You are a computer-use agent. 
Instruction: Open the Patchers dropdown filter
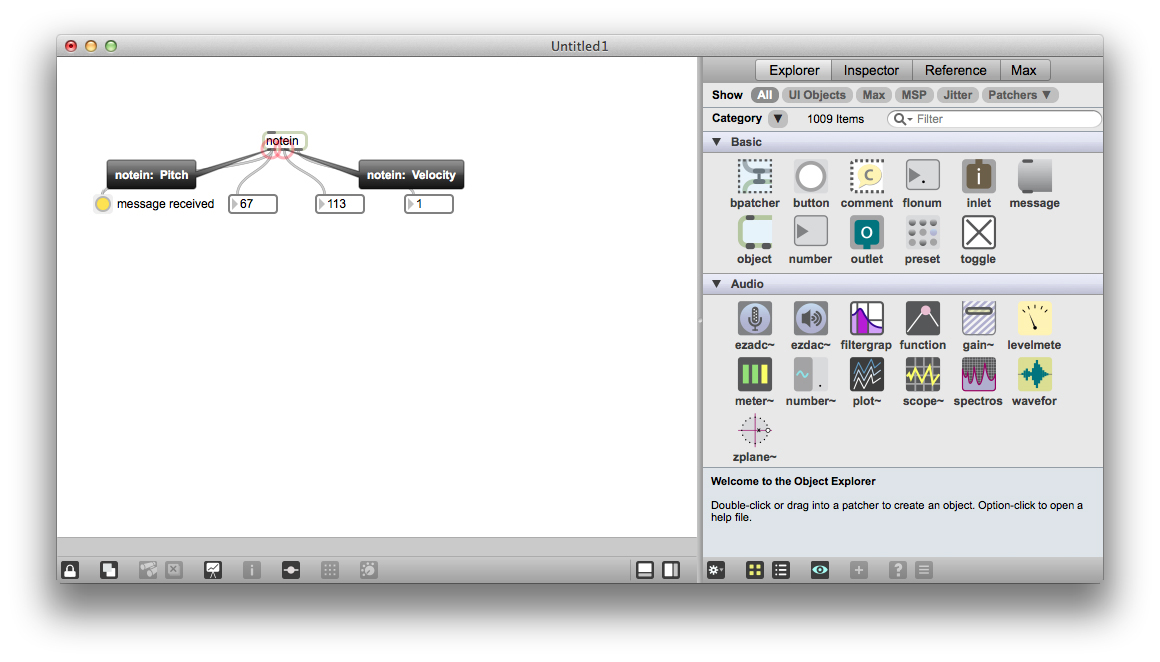[1019, 95]
